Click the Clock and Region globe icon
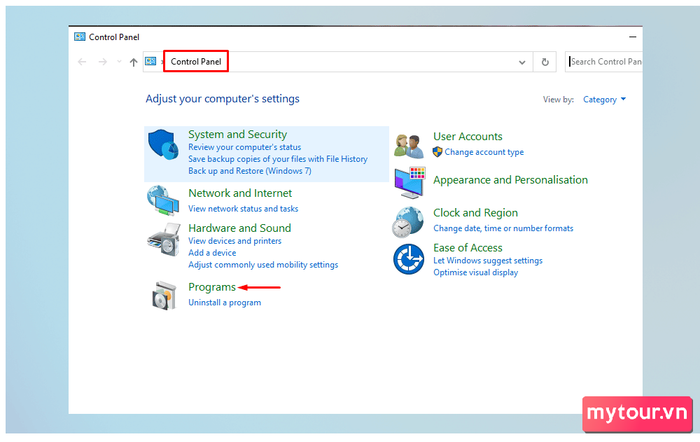This screenshot has height=442, width=700. (x=408, y=222)
